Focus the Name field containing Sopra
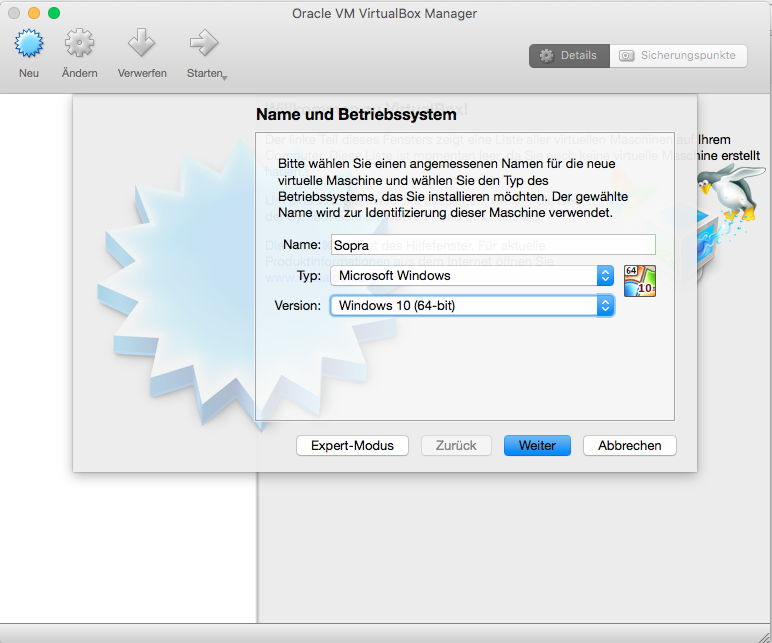This screenshot has width=772, height=643. [x=492, y=245]
